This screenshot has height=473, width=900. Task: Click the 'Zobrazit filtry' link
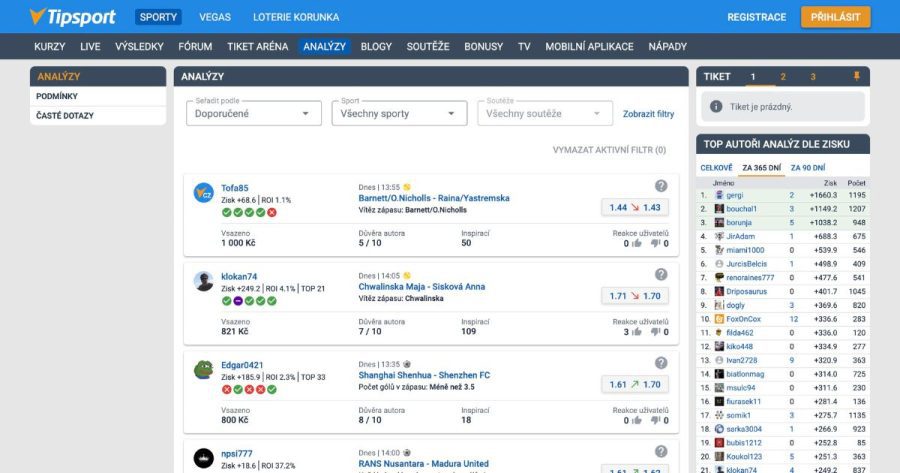pos(648,114)
